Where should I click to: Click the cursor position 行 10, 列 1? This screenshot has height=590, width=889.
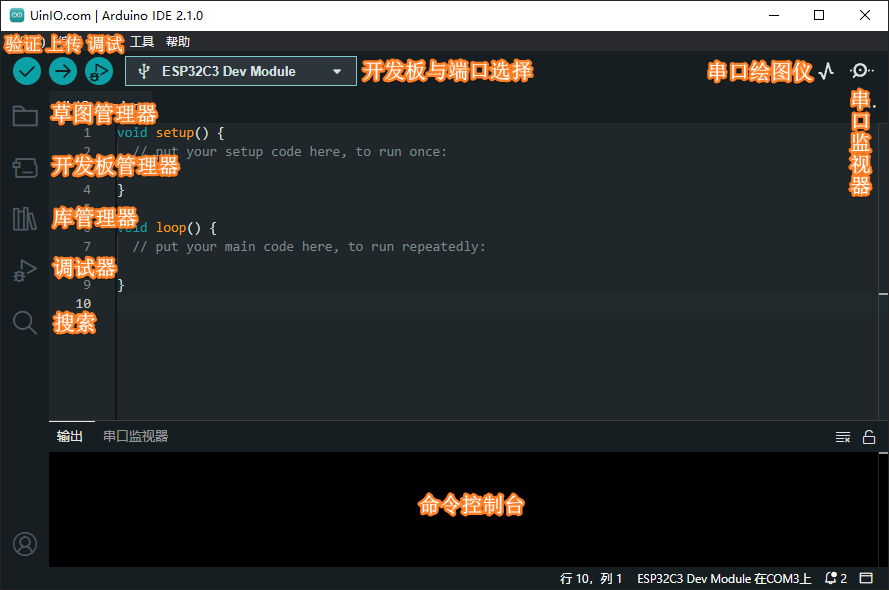pos(591,579)
